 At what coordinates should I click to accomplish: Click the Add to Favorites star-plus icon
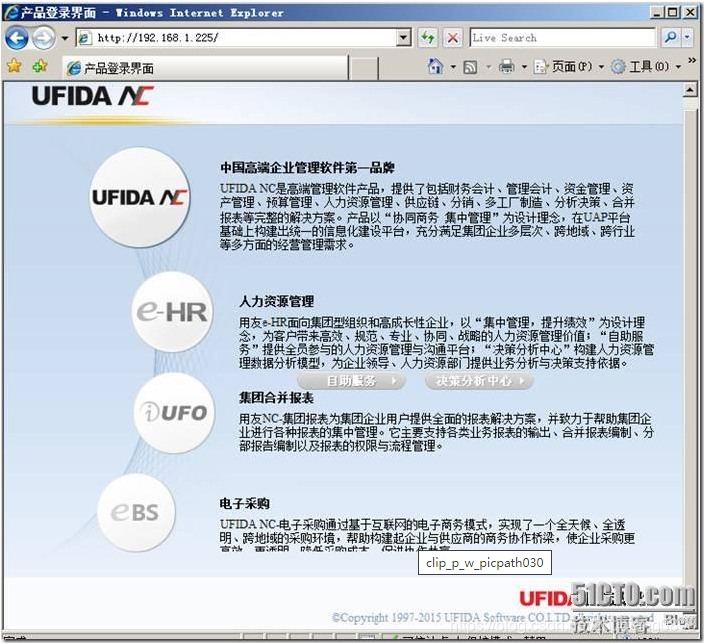[40, 66]
